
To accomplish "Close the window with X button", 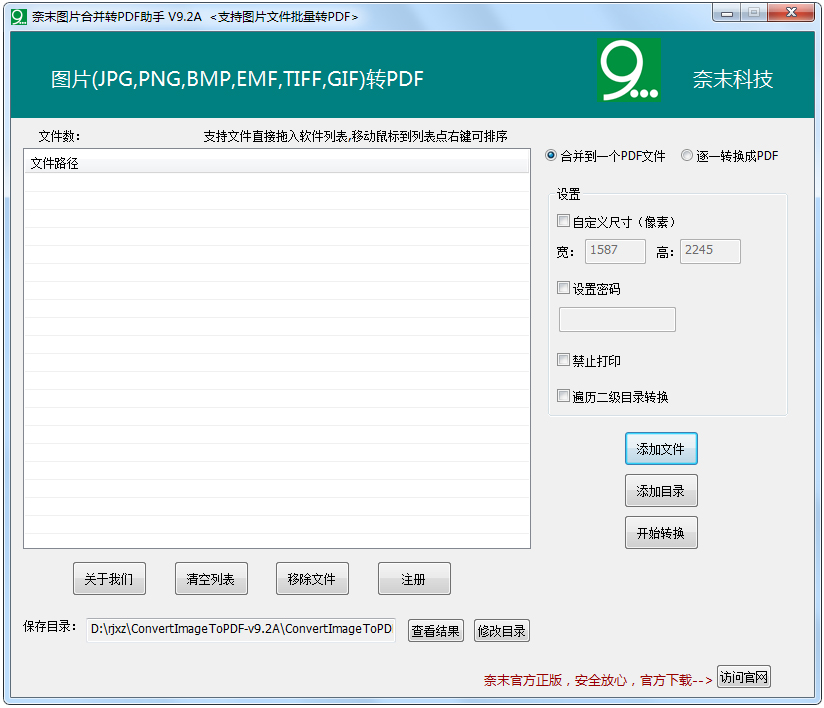I will tap(791, 13).
